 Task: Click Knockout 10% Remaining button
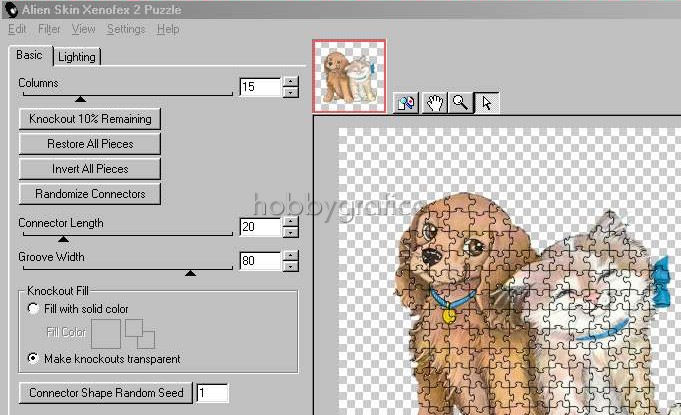90,119
